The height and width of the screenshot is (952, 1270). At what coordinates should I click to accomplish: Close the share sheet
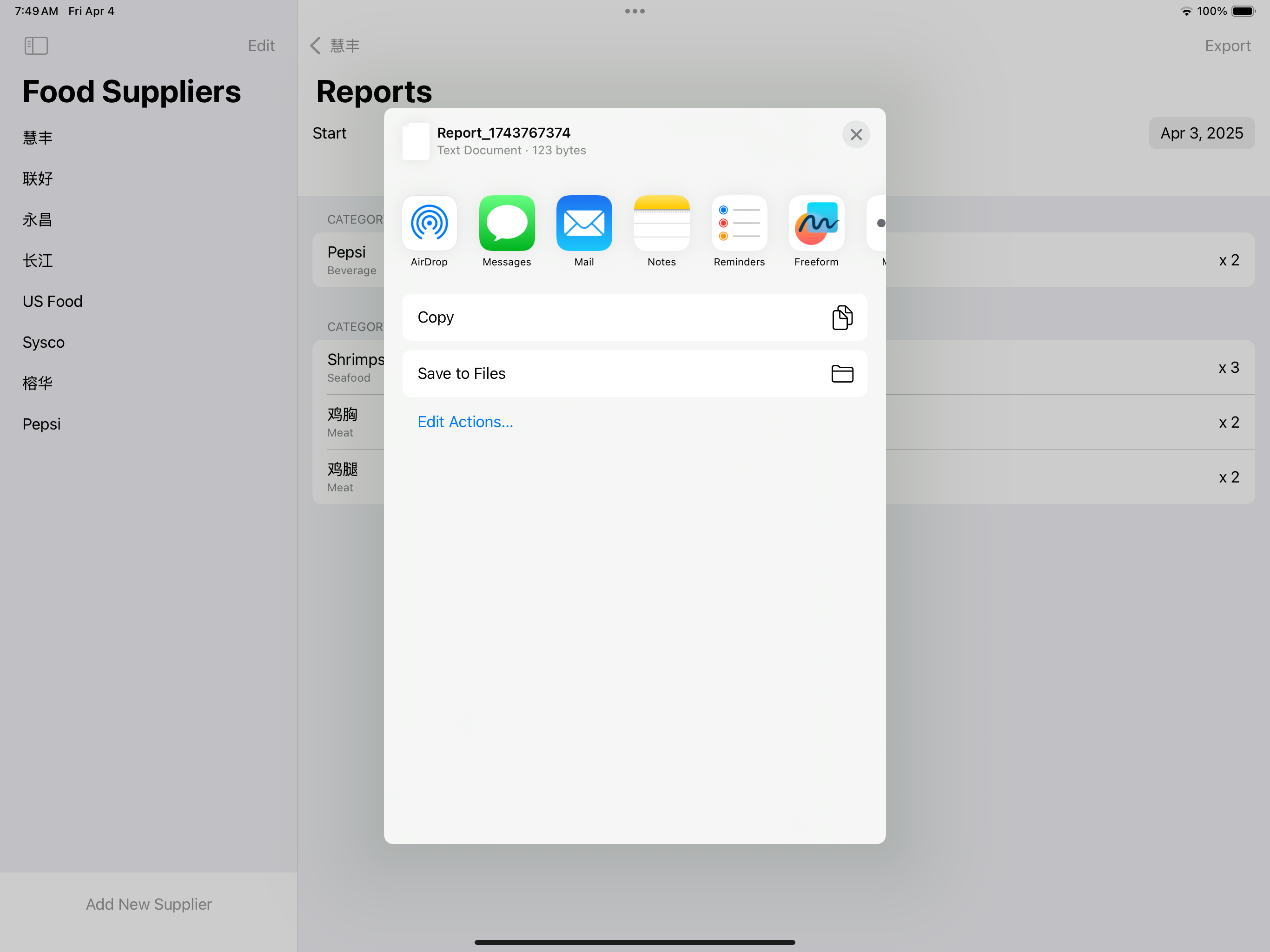coord(855,134)
